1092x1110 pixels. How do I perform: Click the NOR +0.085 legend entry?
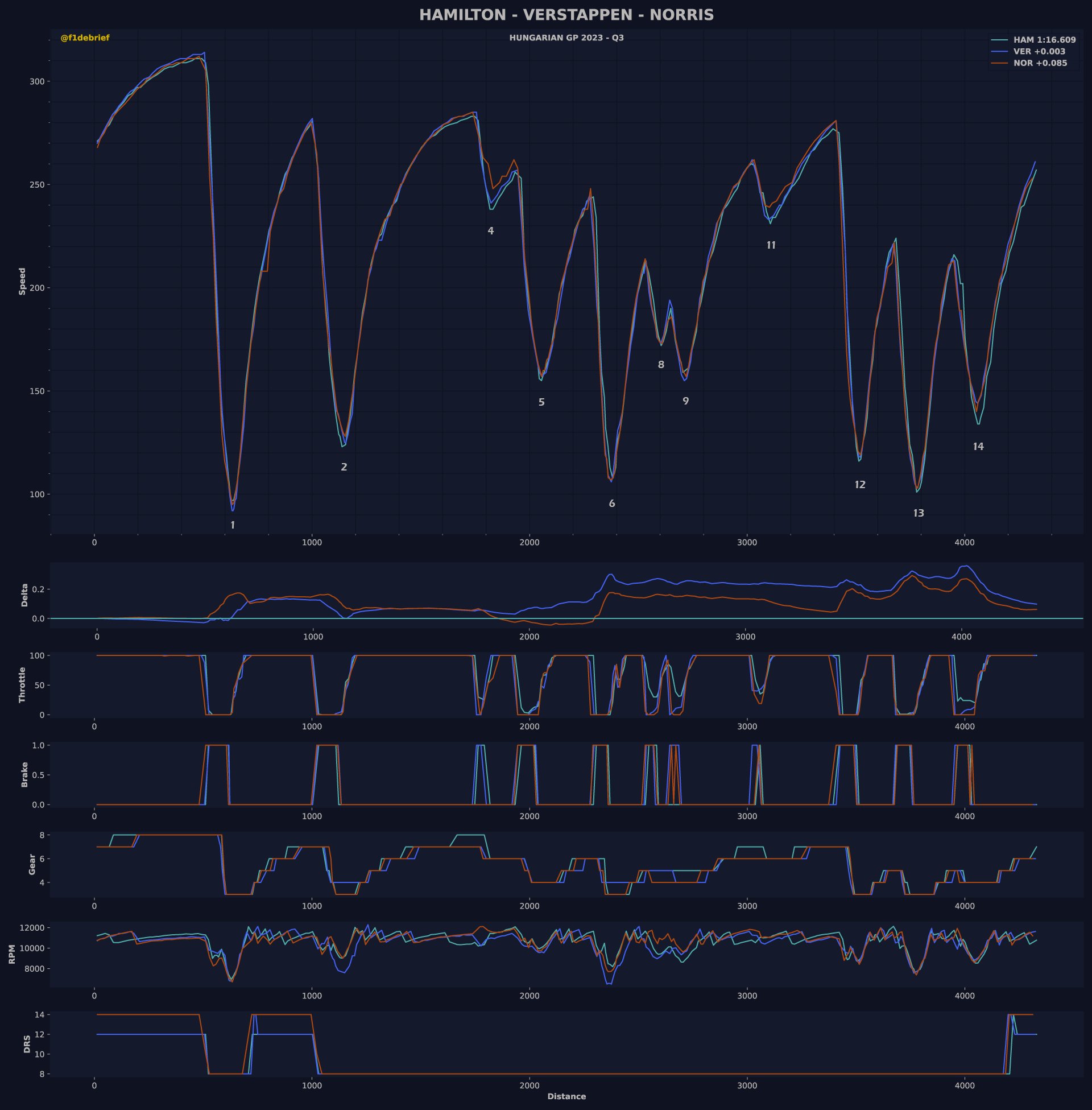[1040, 63]
